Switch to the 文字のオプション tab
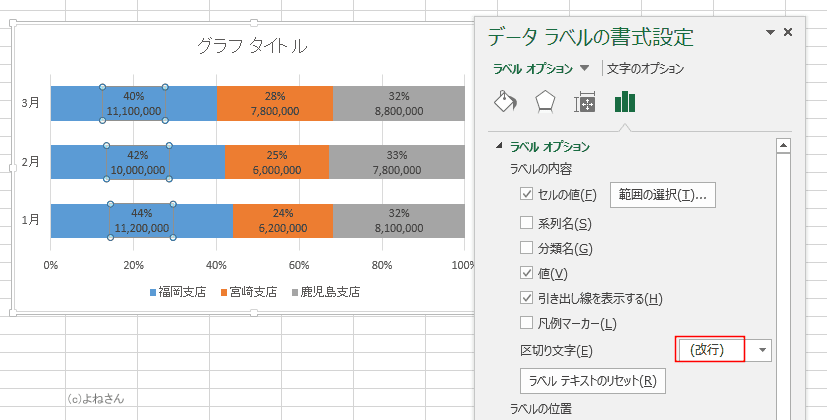 (x=646, y=69)
